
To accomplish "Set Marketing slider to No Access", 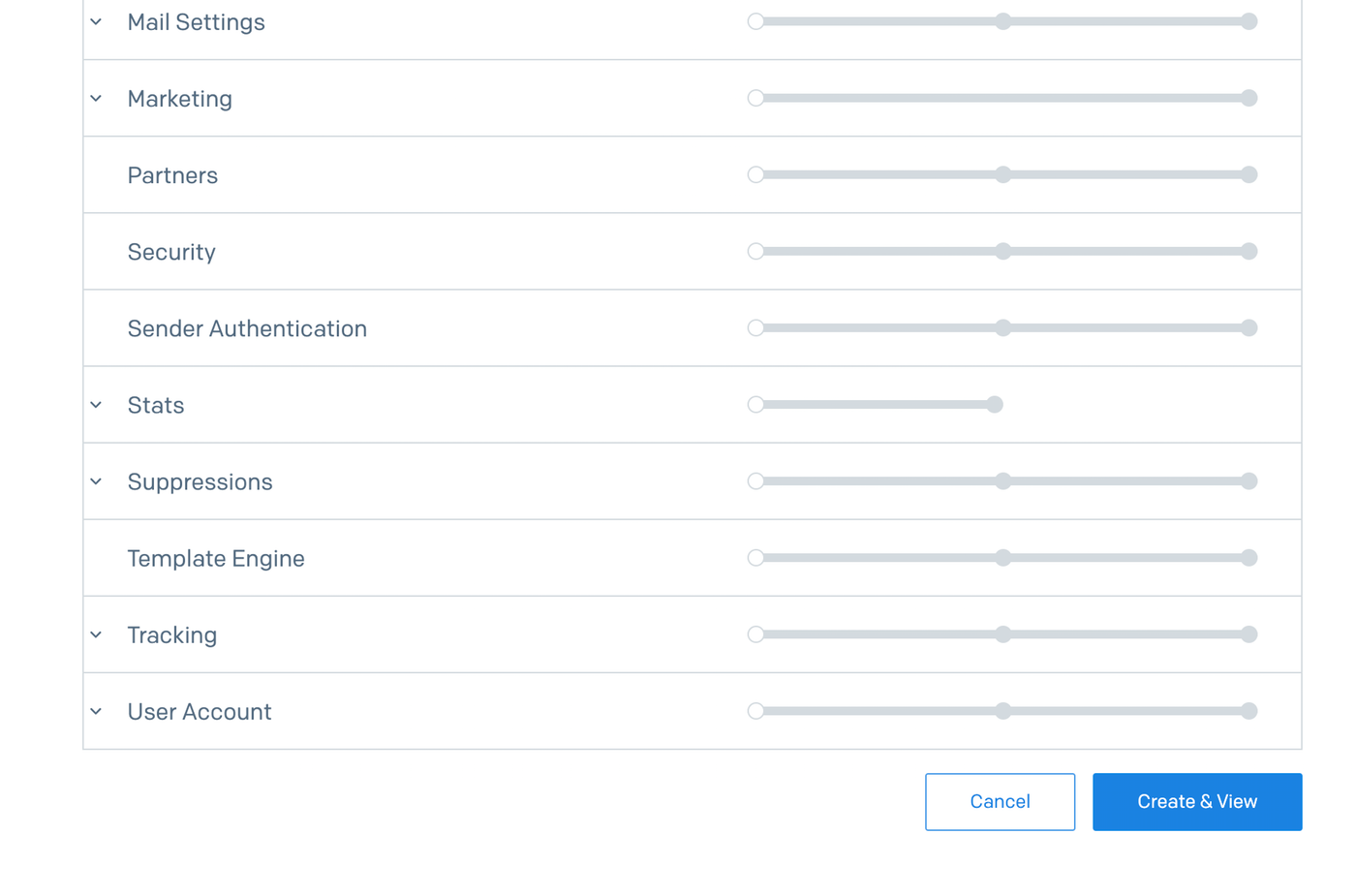I will pos(755,98).
